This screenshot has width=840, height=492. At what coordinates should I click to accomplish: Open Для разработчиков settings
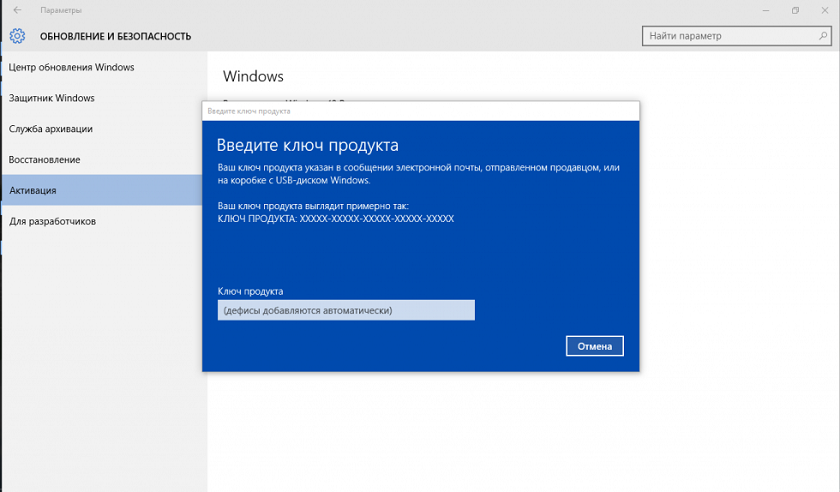pos(53,221)
